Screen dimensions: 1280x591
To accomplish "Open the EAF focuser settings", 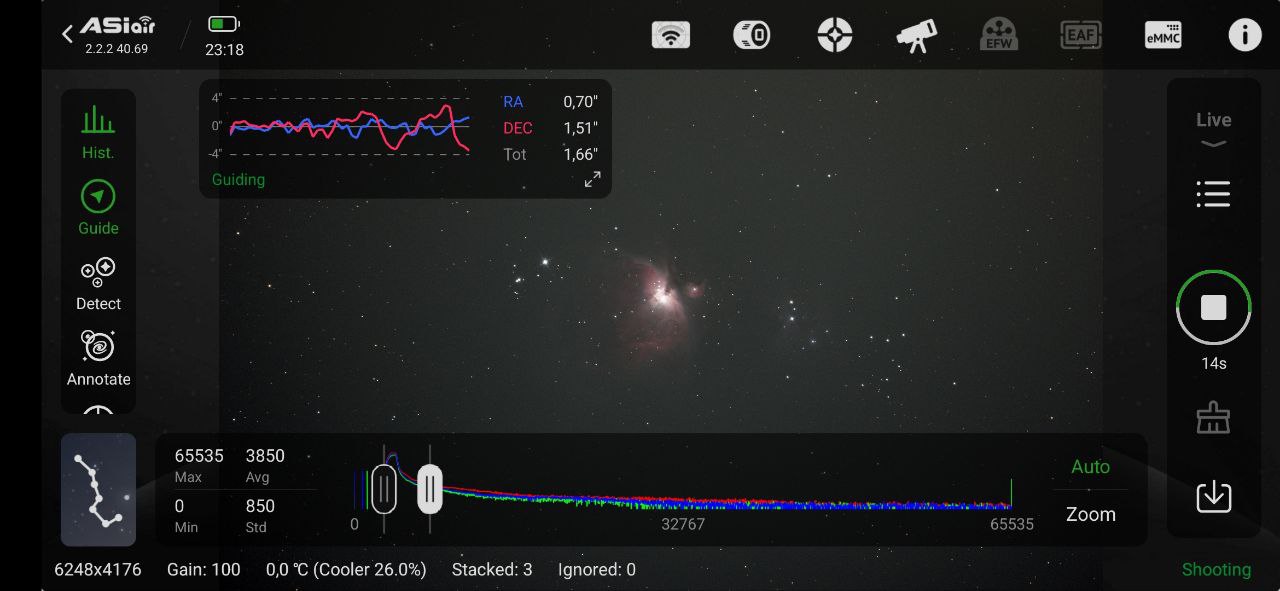I will 1080,35.
